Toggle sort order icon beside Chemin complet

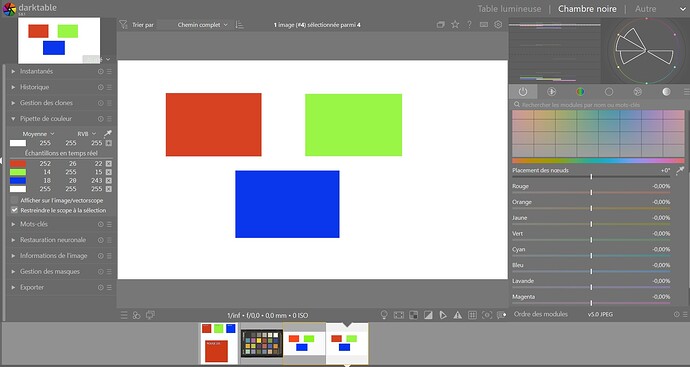pos(239,25)
